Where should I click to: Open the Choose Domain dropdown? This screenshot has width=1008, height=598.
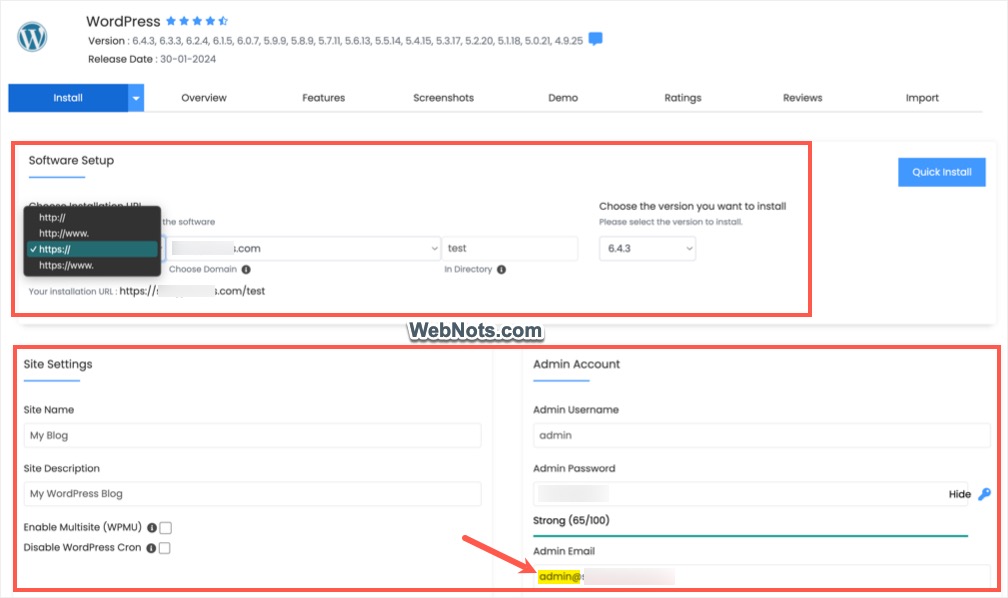coord(432,247)
